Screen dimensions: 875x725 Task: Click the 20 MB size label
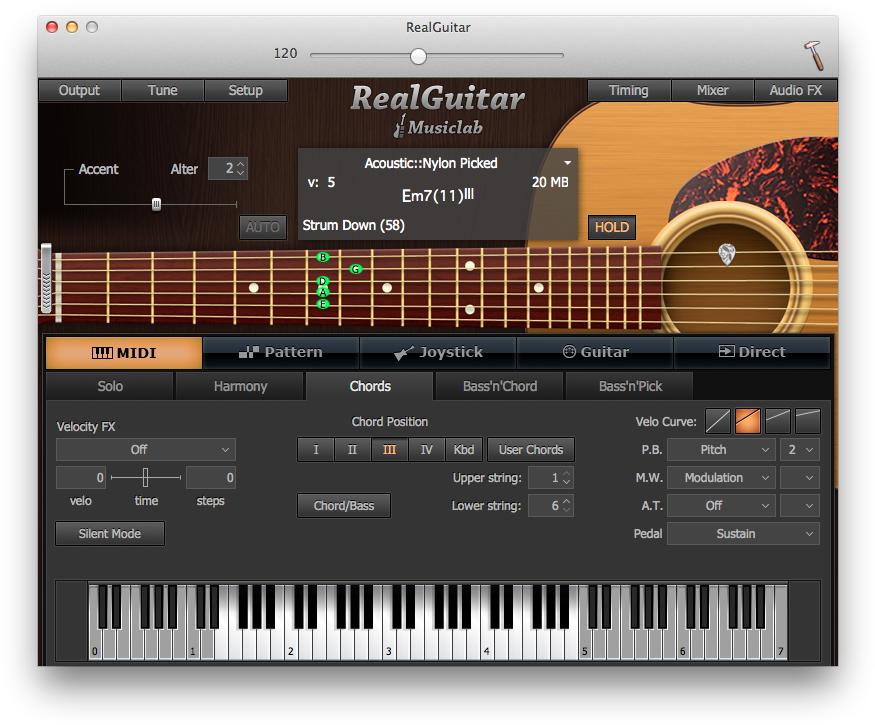[550, 183]
